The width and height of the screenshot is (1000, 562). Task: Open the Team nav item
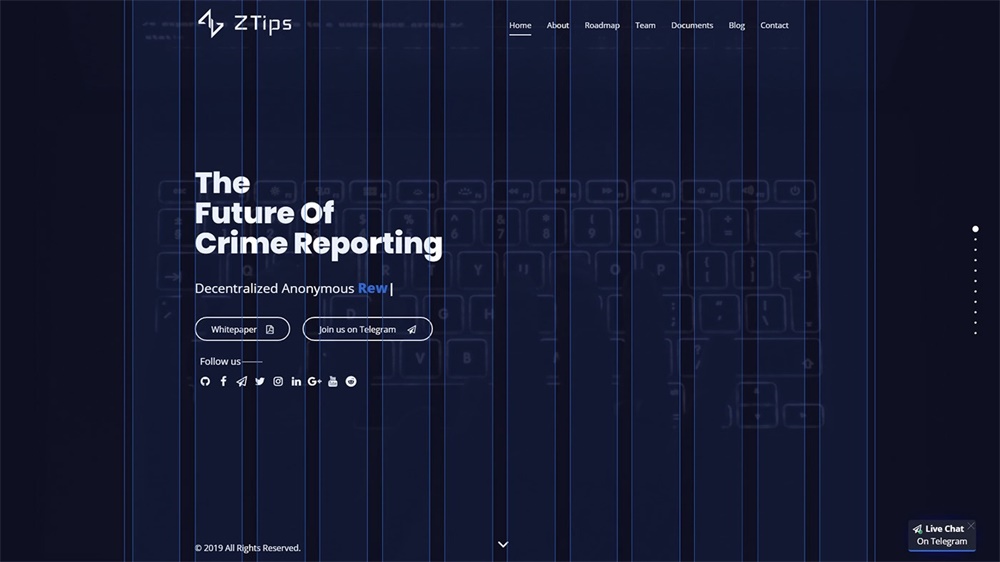645,26
